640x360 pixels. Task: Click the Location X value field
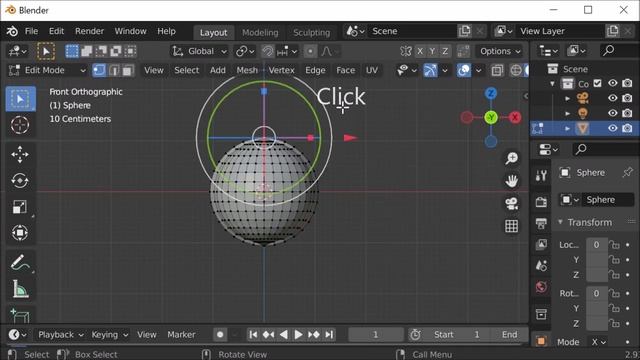[597, 245]
